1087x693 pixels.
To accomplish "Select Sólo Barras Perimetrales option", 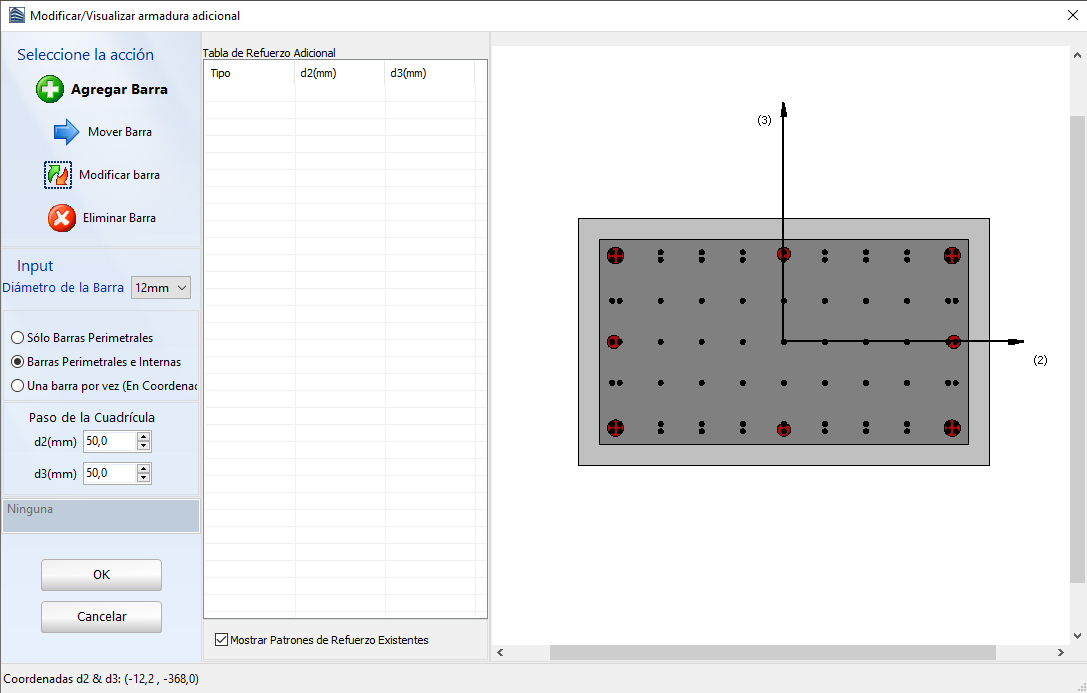I will [x=18, y=338].
